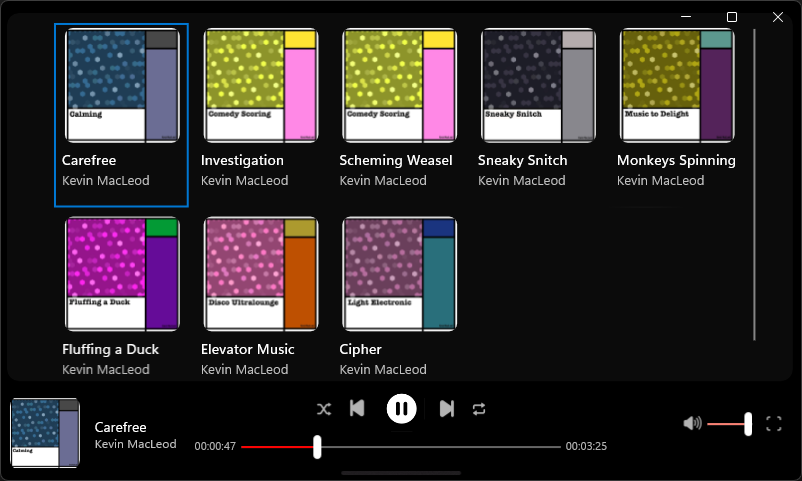Click now-playing Carefree title in player bar
This screenshot has width=802, height=481.
[x=121, y=427]
